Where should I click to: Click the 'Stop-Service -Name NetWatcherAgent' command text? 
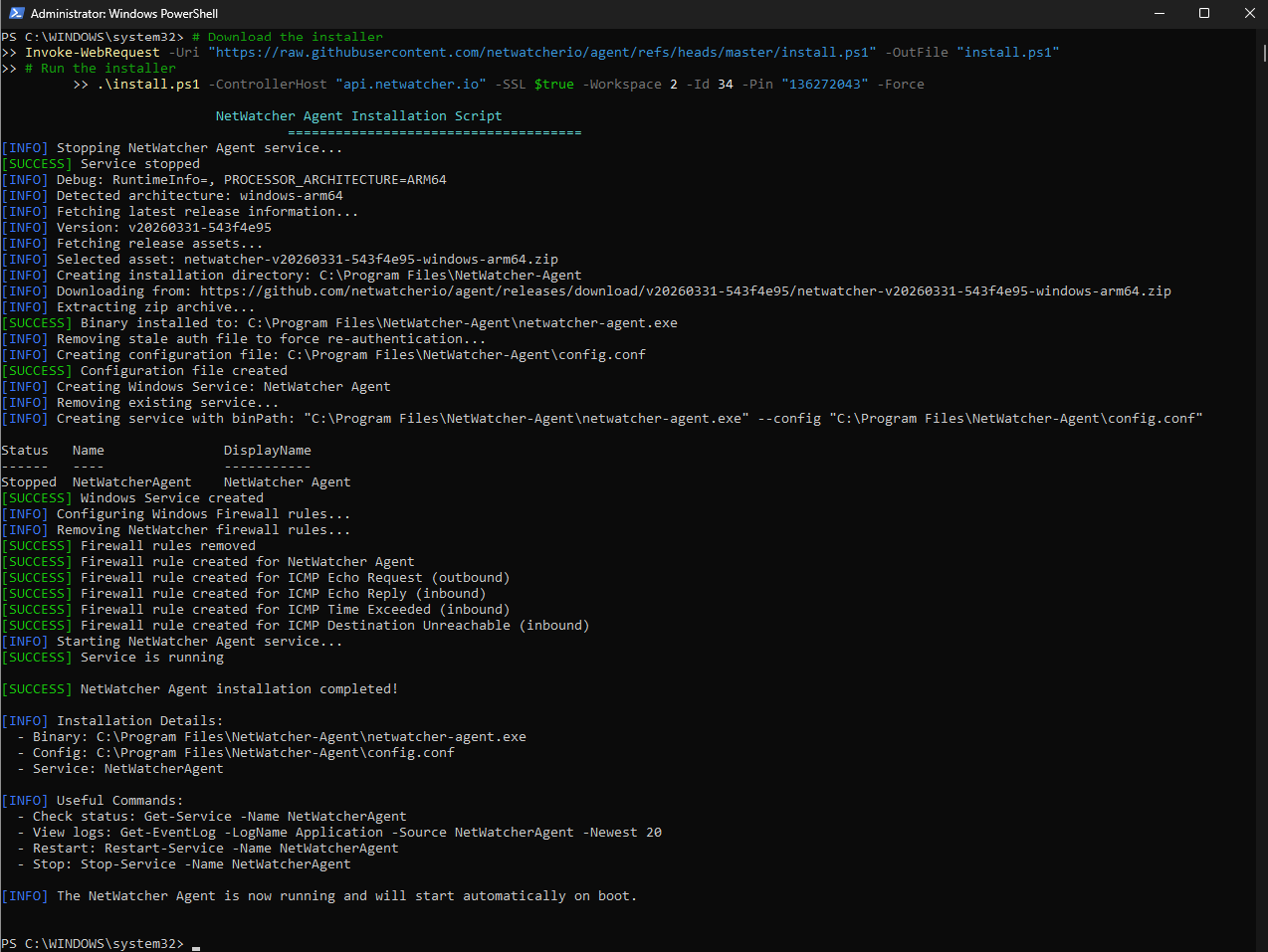click(x=215, y=864)
